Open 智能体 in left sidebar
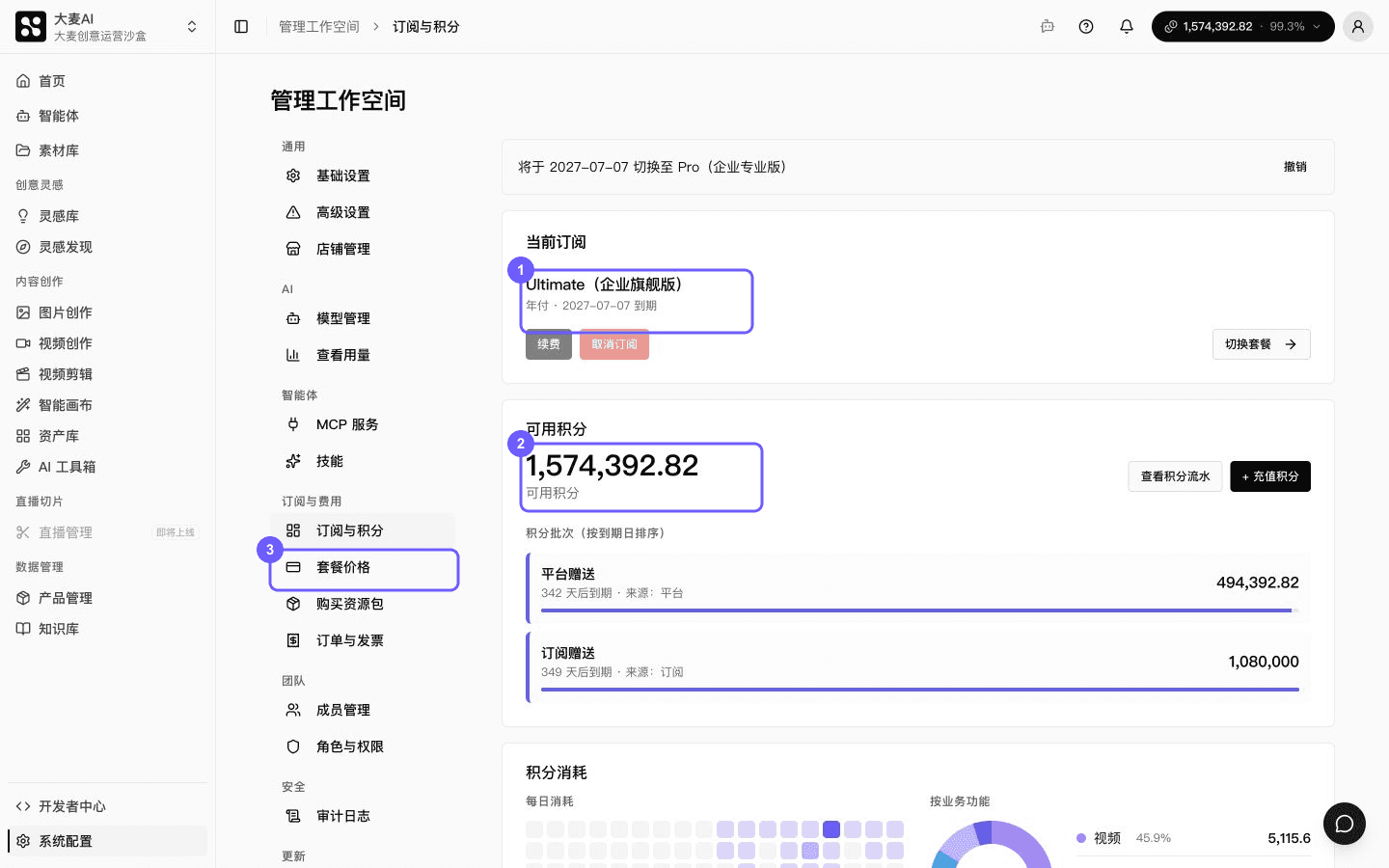Viewport: 1389px width, 868px height. (107, 116)
